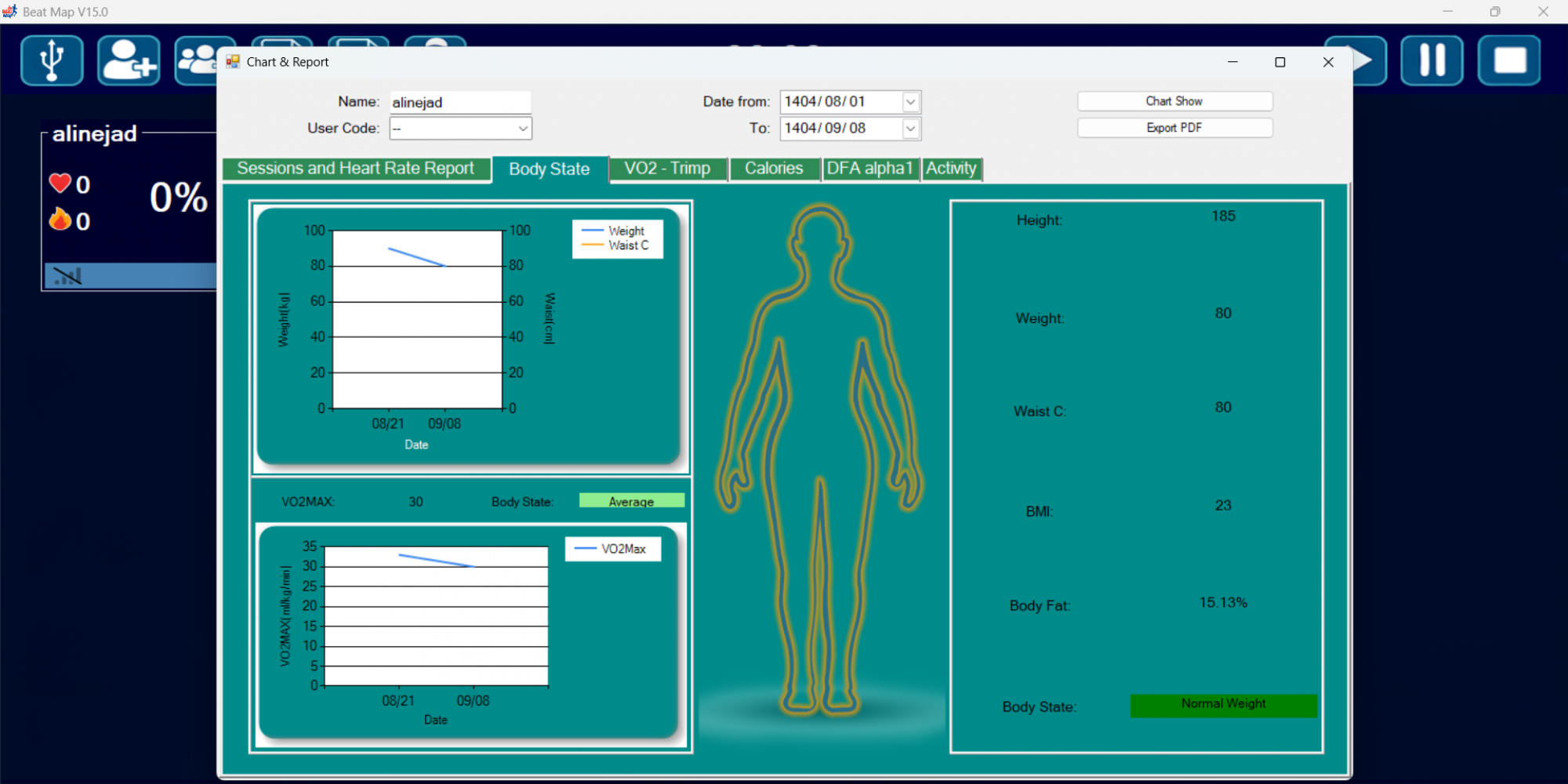This screenshot has width=1568, height=784.
Task: Click the green Normal Weight status bar
Action: pos(1223,706)
